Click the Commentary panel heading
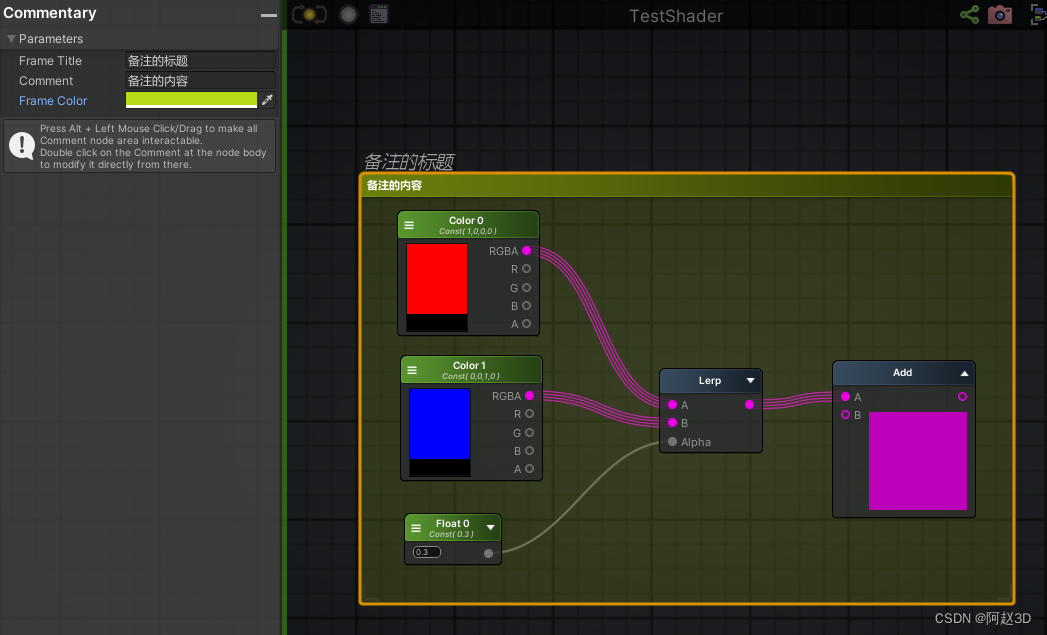 pos(49,13)
